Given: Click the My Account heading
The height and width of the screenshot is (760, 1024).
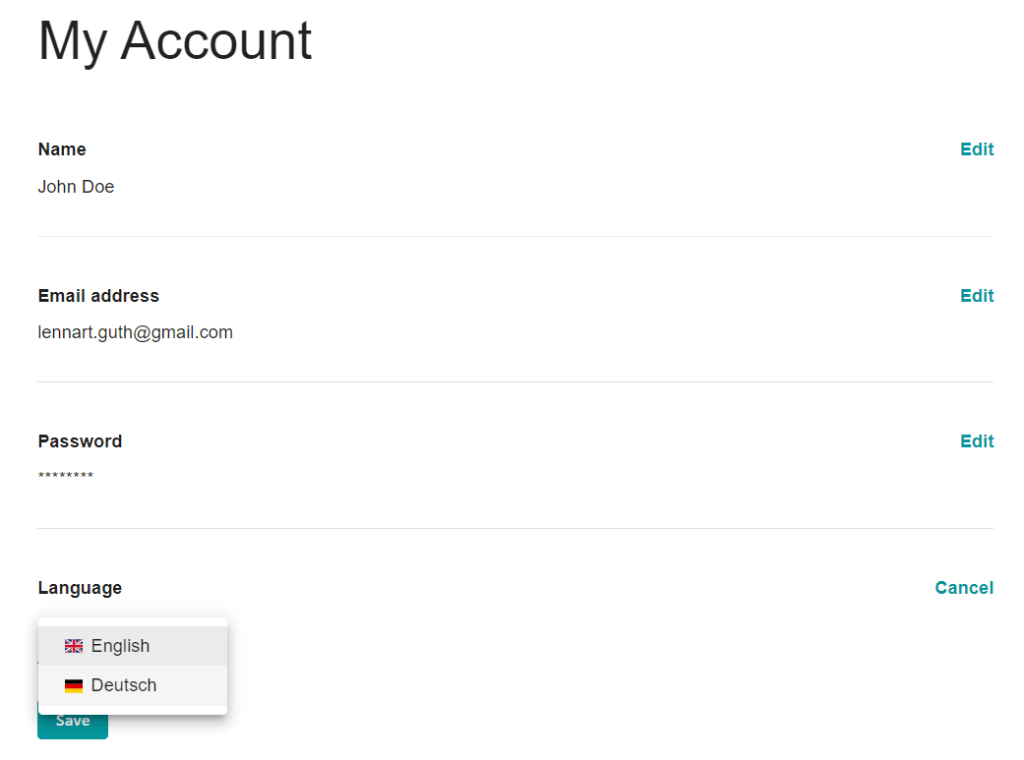Looking at the screenshot, I should [175, 41].
